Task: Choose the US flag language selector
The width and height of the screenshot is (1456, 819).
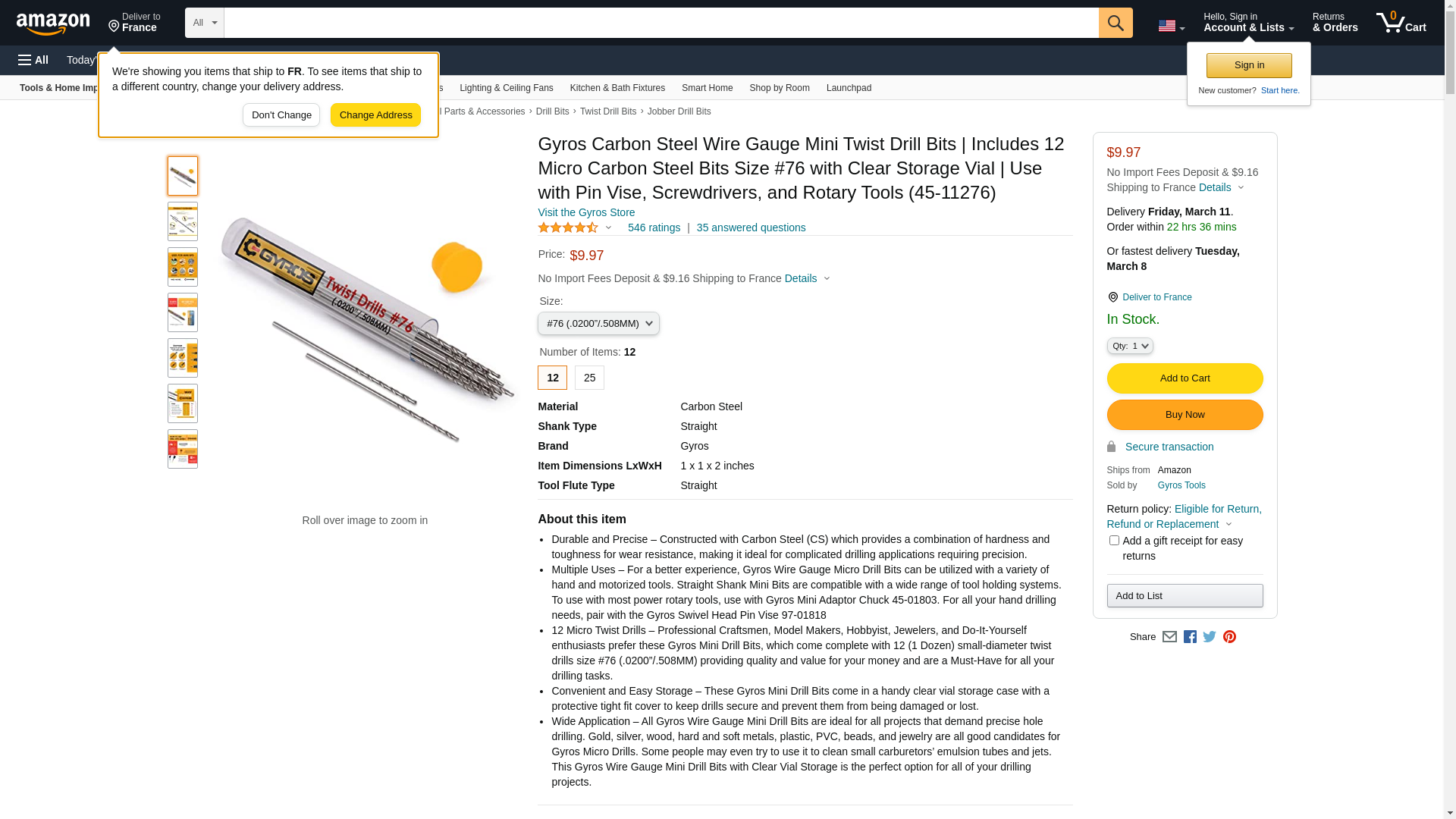Action: coord(1172,26)
